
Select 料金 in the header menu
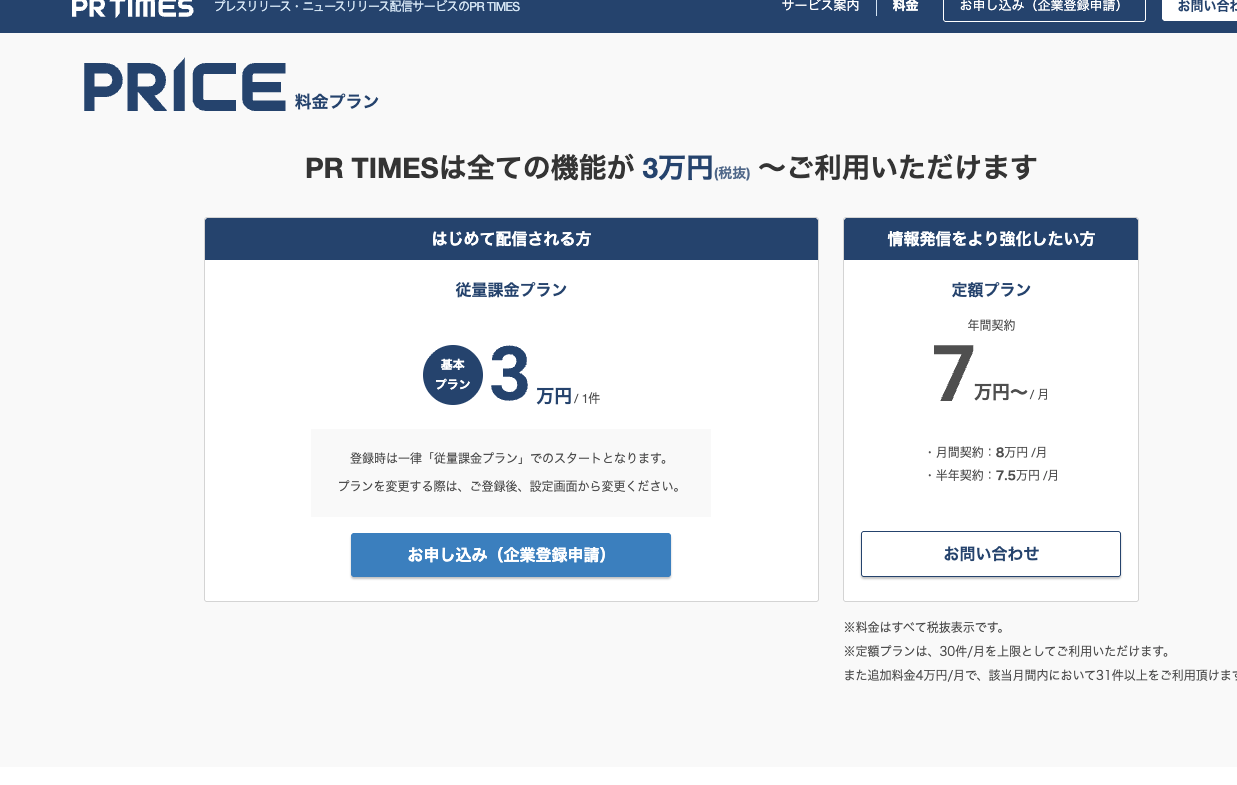[x=905, y=6]
